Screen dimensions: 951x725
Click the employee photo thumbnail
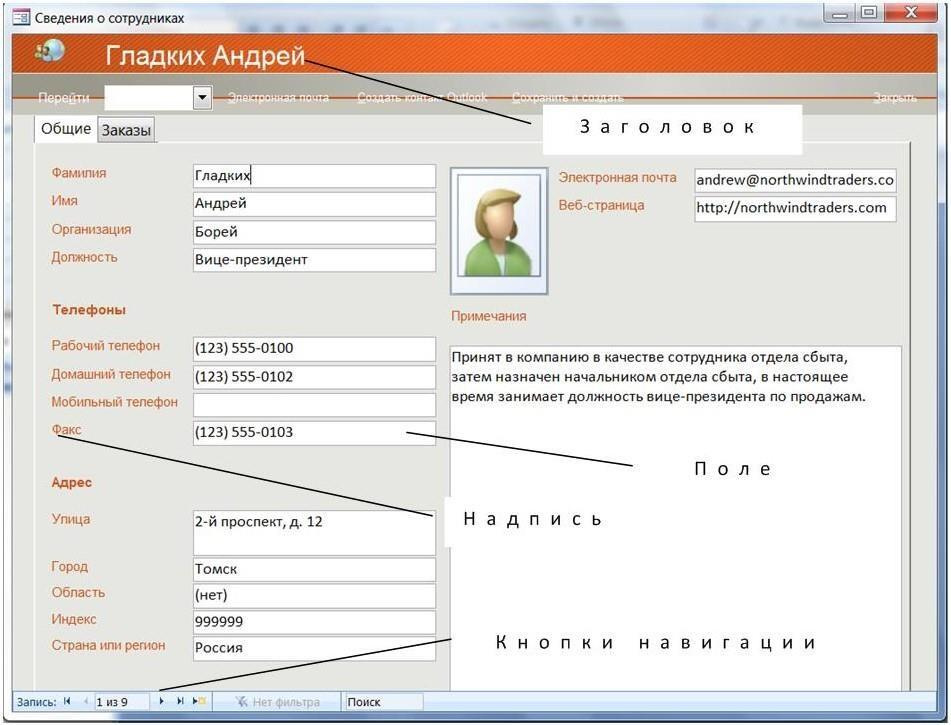tap(499, 231)
